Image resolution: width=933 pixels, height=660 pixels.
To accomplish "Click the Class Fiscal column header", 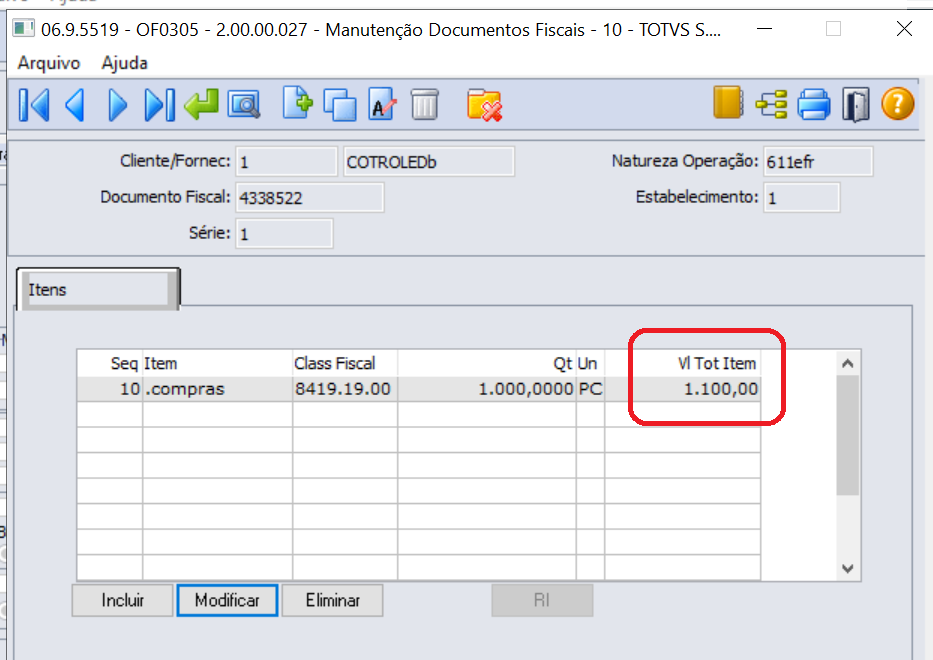I will [x=345, y=363].
